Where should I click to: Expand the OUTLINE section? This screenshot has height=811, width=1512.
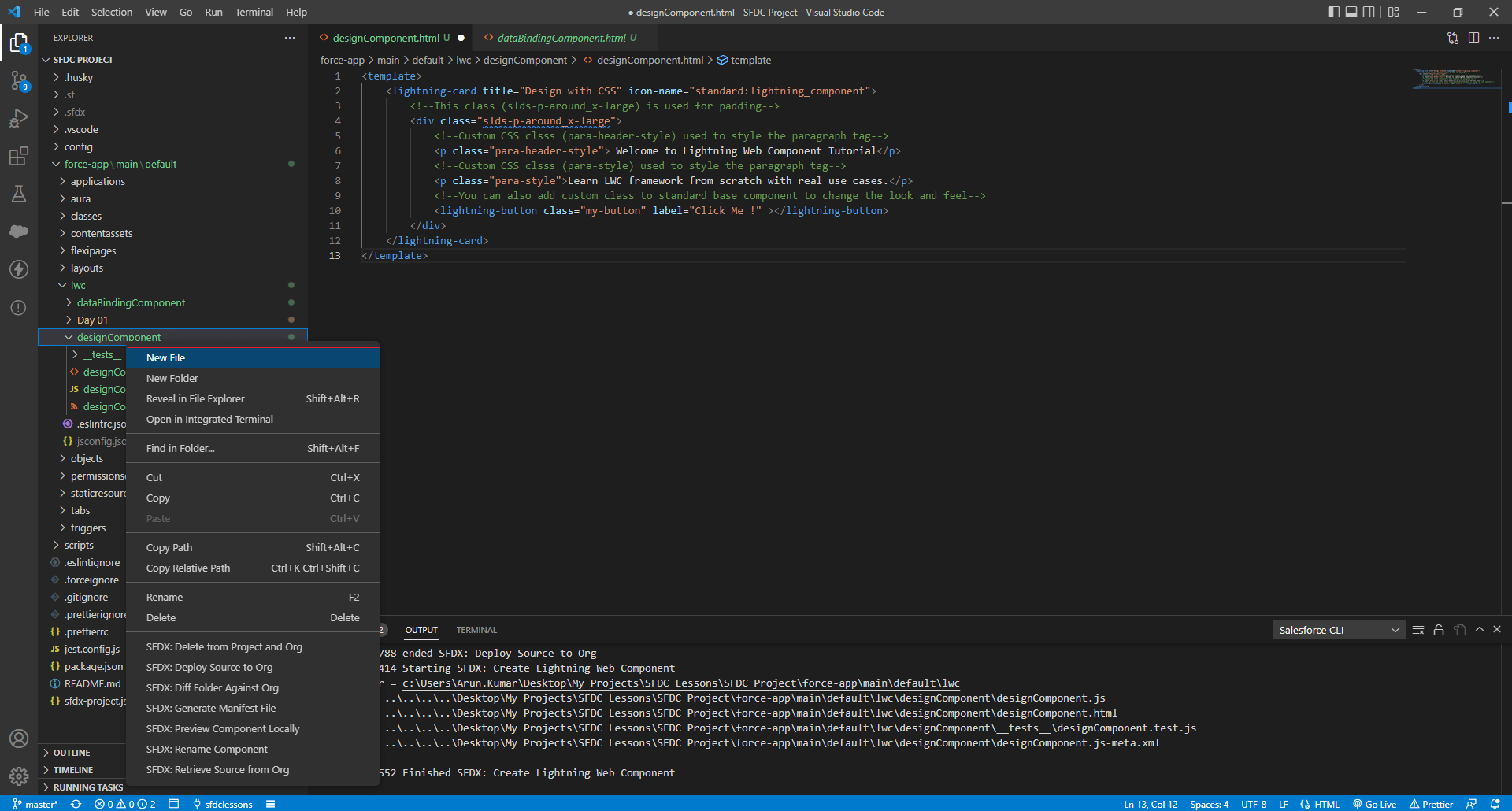tap(72, 753)
